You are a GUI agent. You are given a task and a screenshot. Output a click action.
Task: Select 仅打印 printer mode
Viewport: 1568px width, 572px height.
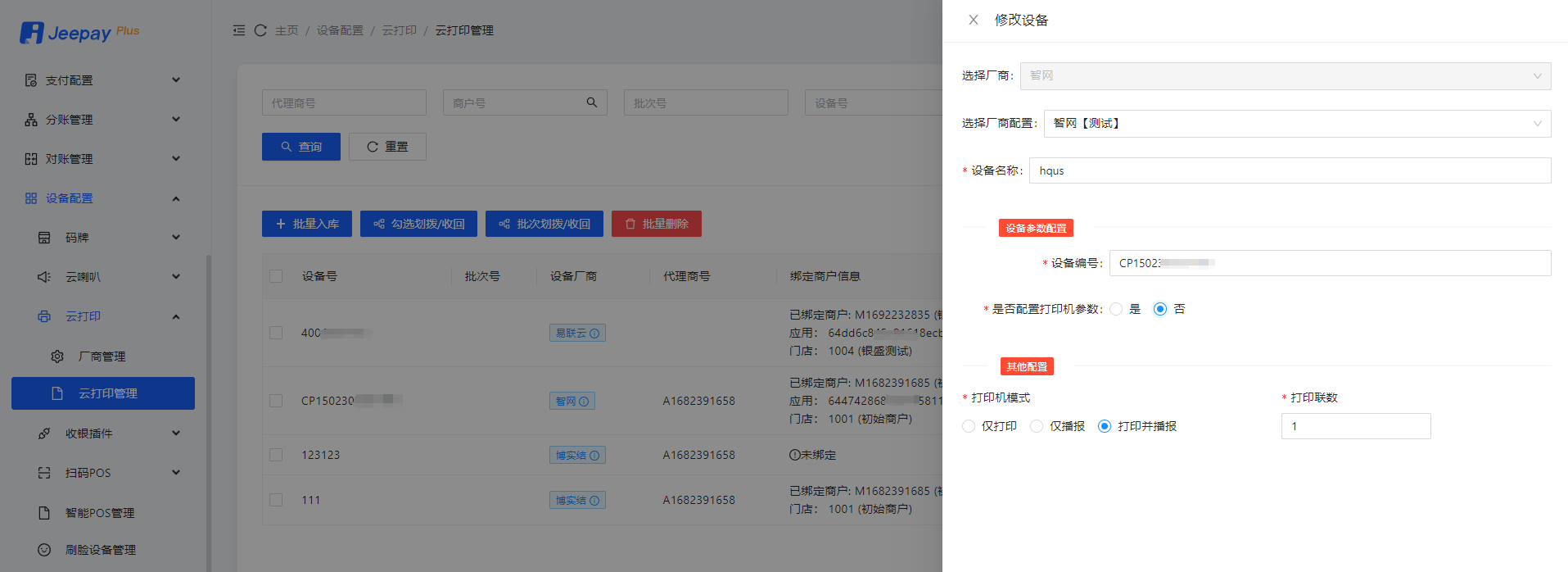point(969,426)
